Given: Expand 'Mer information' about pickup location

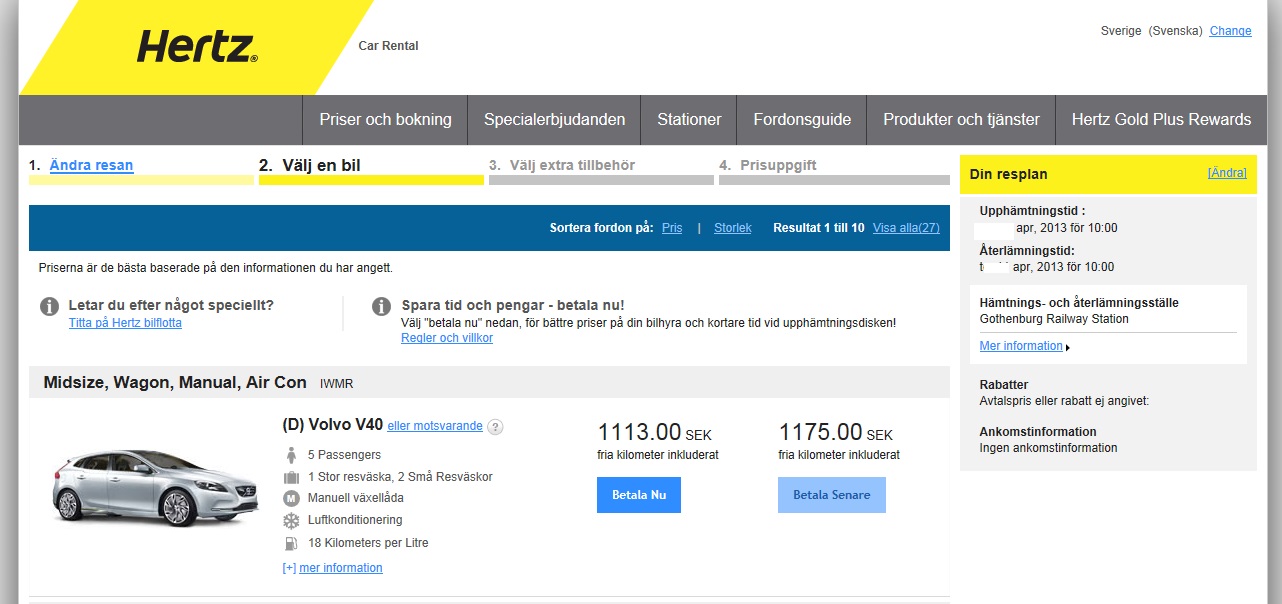Looking at the screenshot, I should (x=1021, y=346).
